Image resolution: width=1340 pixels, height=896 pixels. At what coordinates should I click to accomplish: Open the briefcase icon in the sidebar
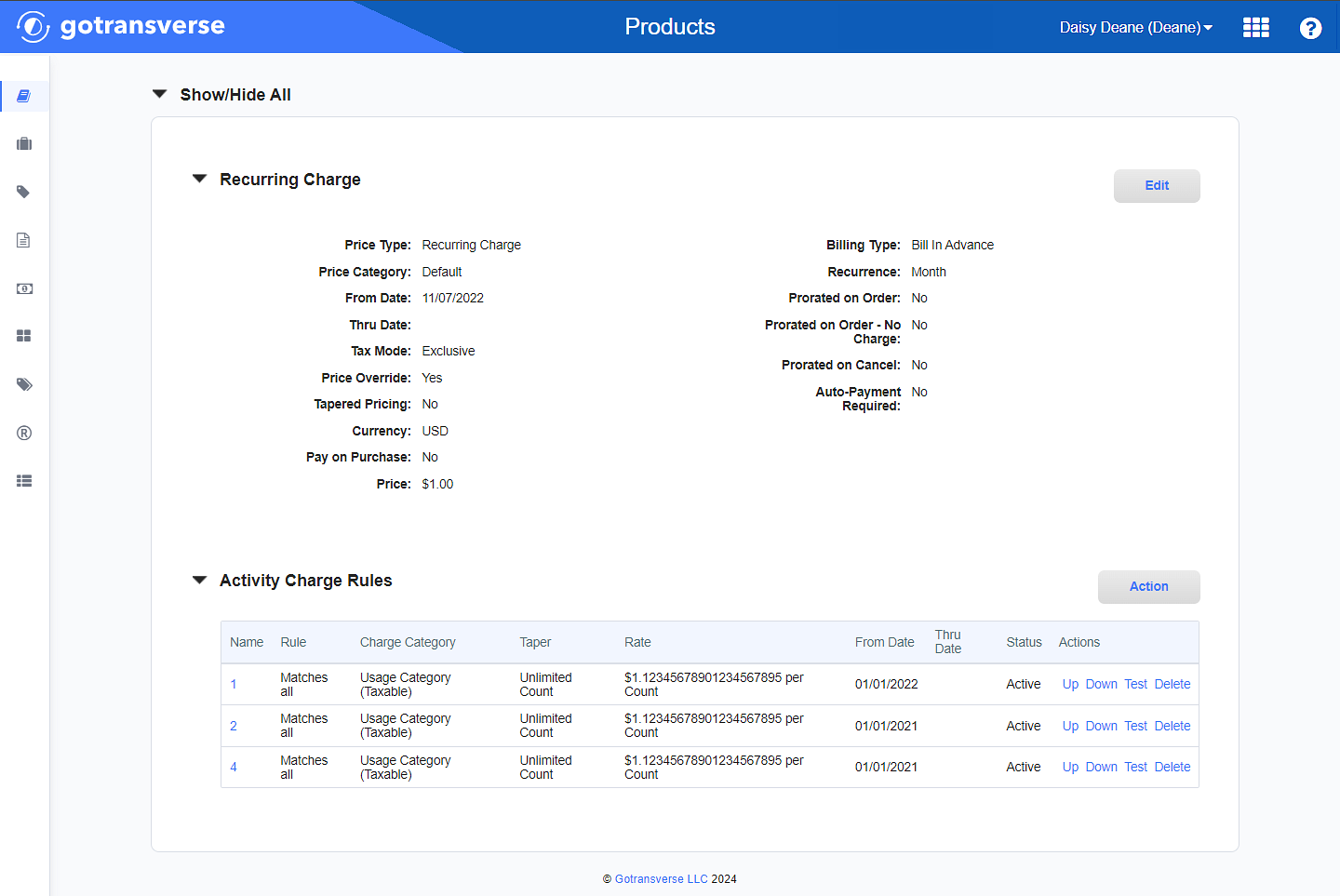pyautogui.click(x=24, y=143)
